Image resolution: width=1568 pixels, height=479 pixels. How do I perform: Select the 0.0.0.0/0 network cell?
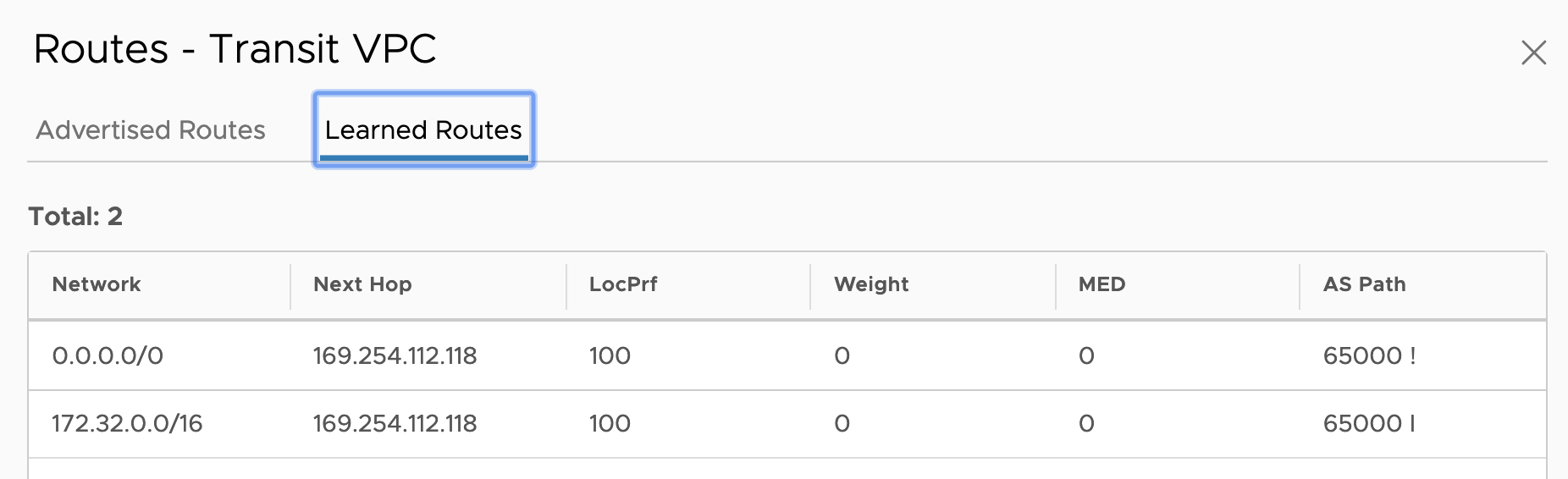coord(108,355)
